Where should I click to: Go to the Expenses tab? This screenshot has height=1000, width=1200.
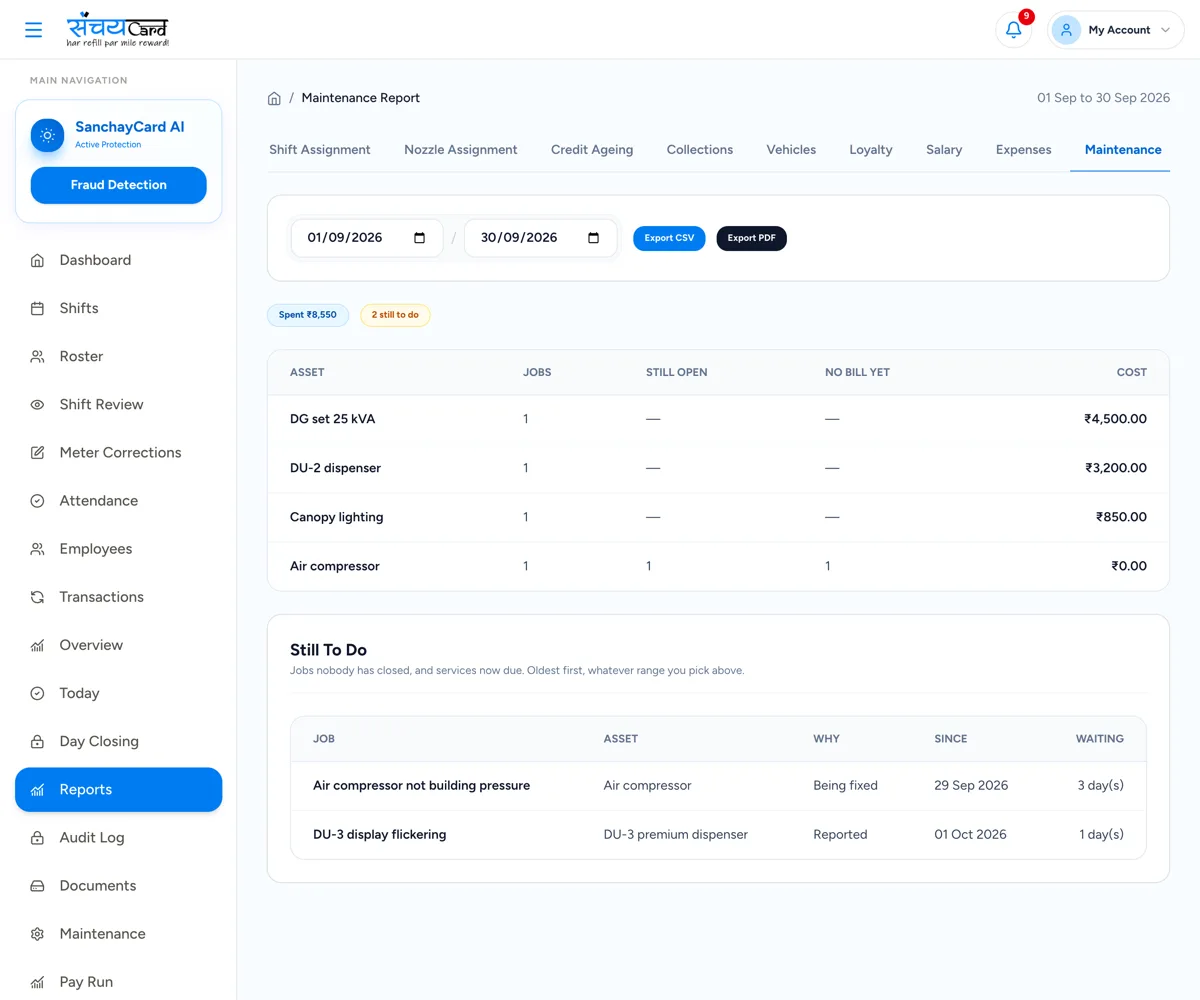click(1024, 150)
